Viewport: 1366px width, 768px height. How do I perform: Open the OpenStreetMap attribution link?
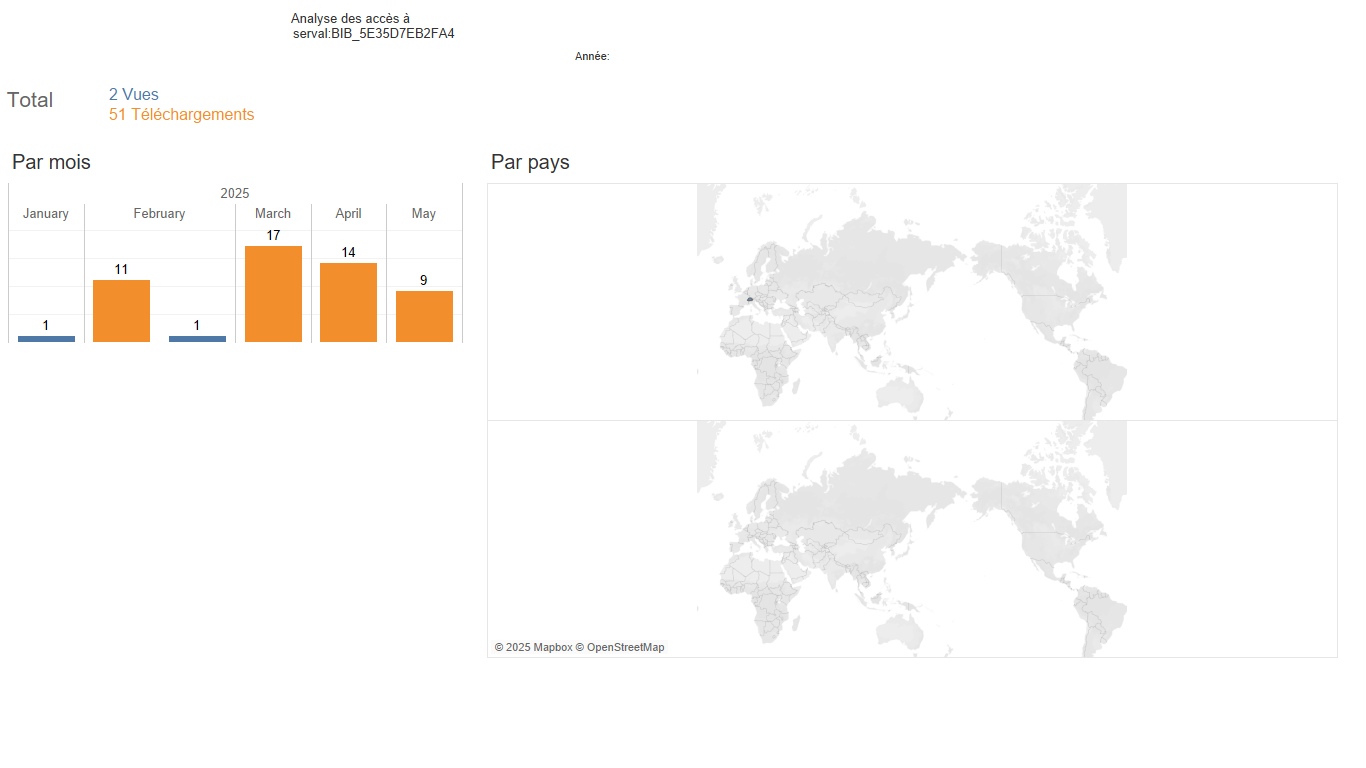pyautogui.click(x=620, y=647)
